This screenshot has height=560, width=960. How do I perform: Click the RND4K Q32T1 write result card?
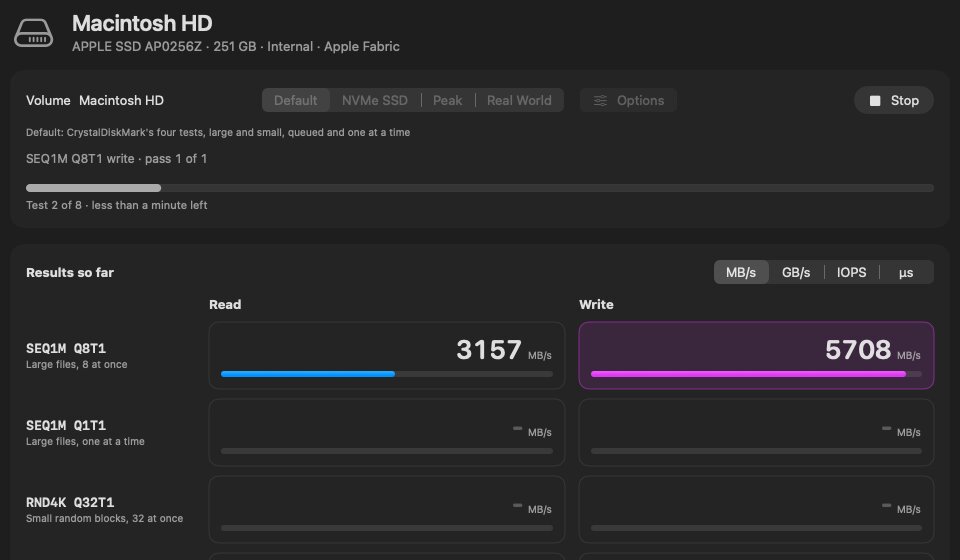click(x=756, y=510)
